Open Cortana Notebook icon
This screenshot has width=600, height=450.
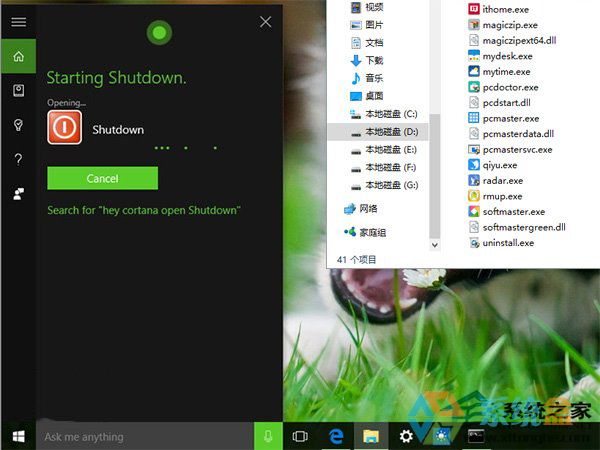(x=18, y=90)
